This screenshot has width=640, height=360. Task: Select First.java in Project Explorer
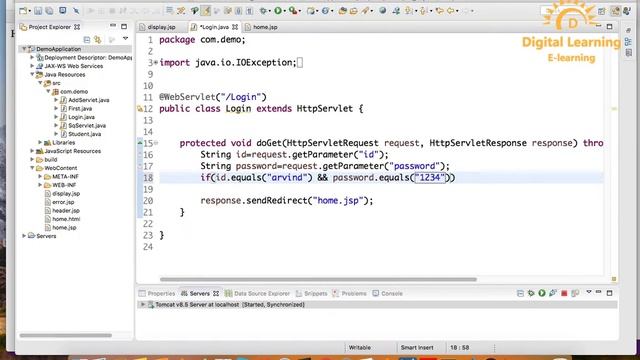coord(80,109)
